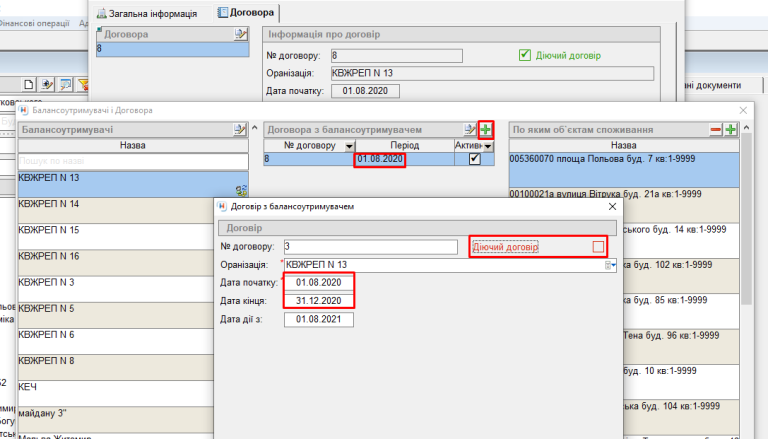This screenshot has height=439, width=768.
Task: Click red minus icon in consumption objects panel
Action: point(716,130)
